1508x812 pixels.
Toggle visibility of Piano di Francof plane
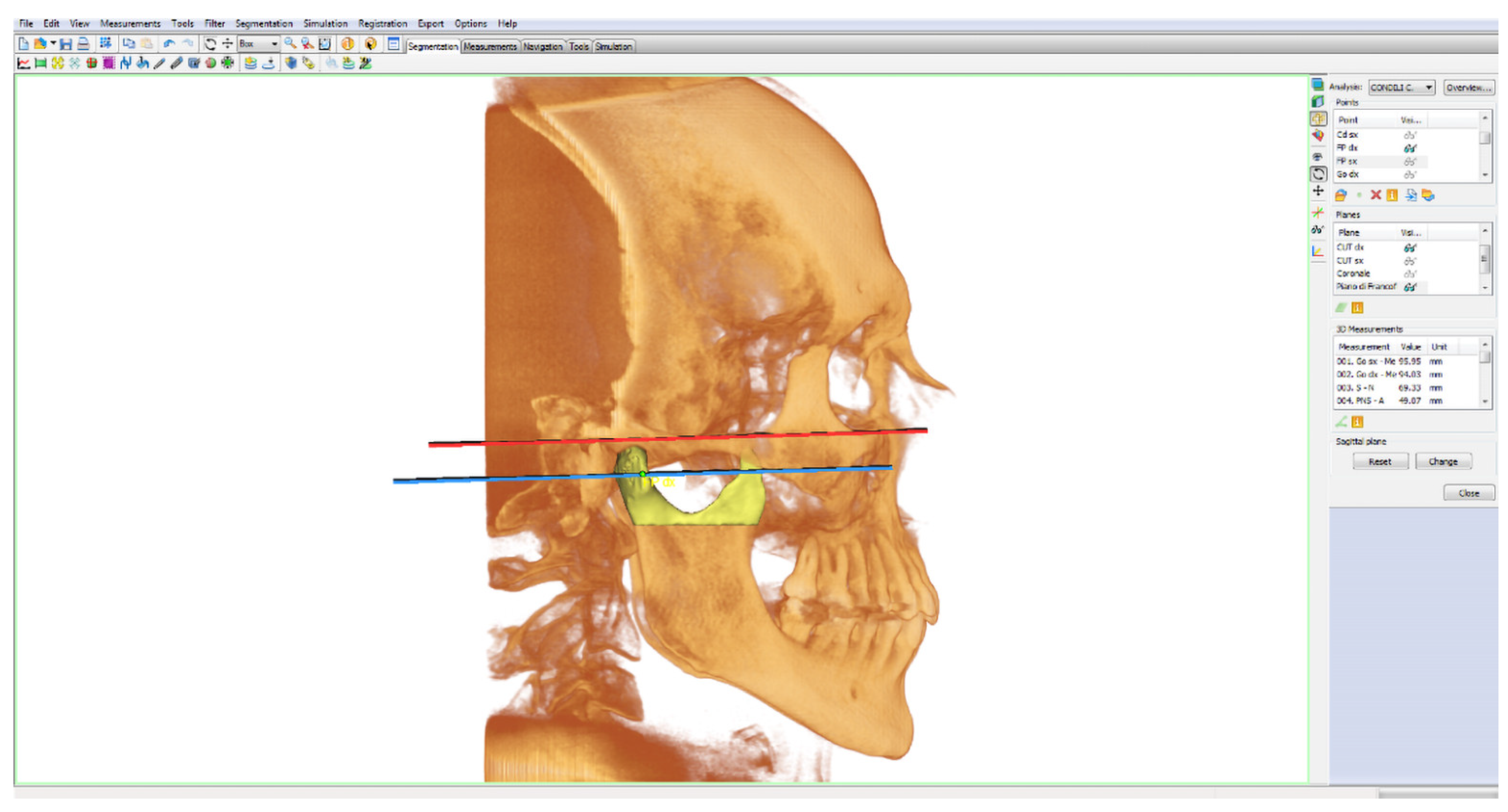pyautogui.click(x=1410, y=287)
